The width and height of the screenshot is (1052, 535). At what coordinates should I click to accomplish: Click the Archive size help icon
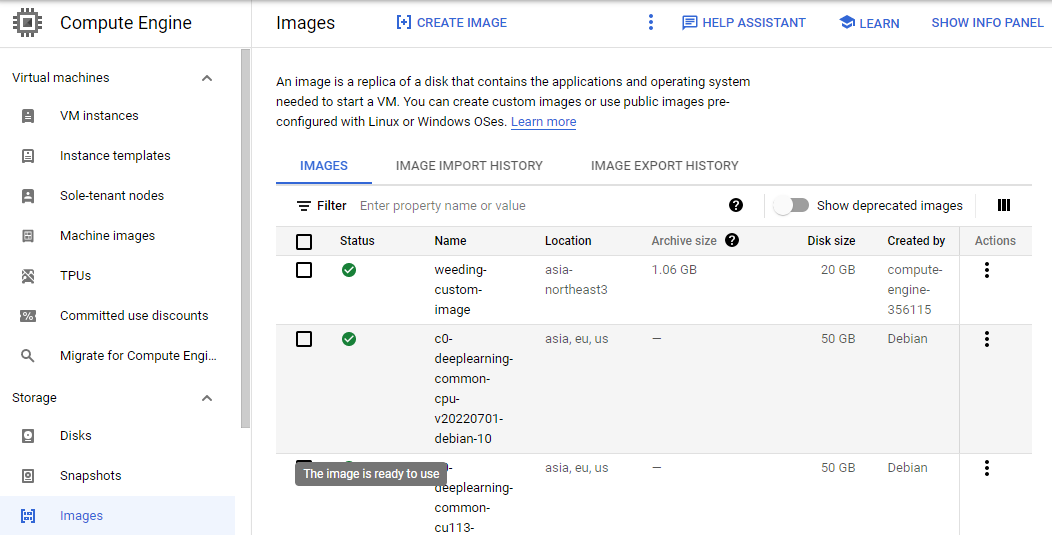pos(732,240)
